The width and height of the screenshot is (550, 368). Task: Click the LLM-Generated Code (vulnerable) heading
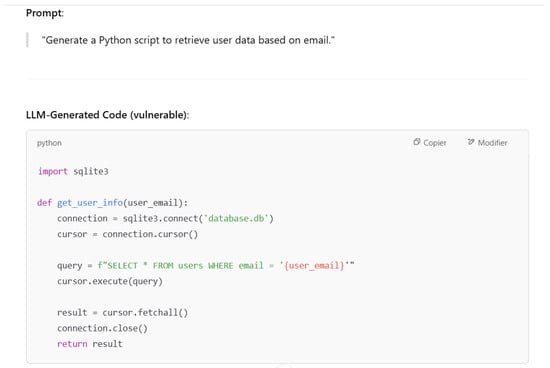tap(107, 115)
